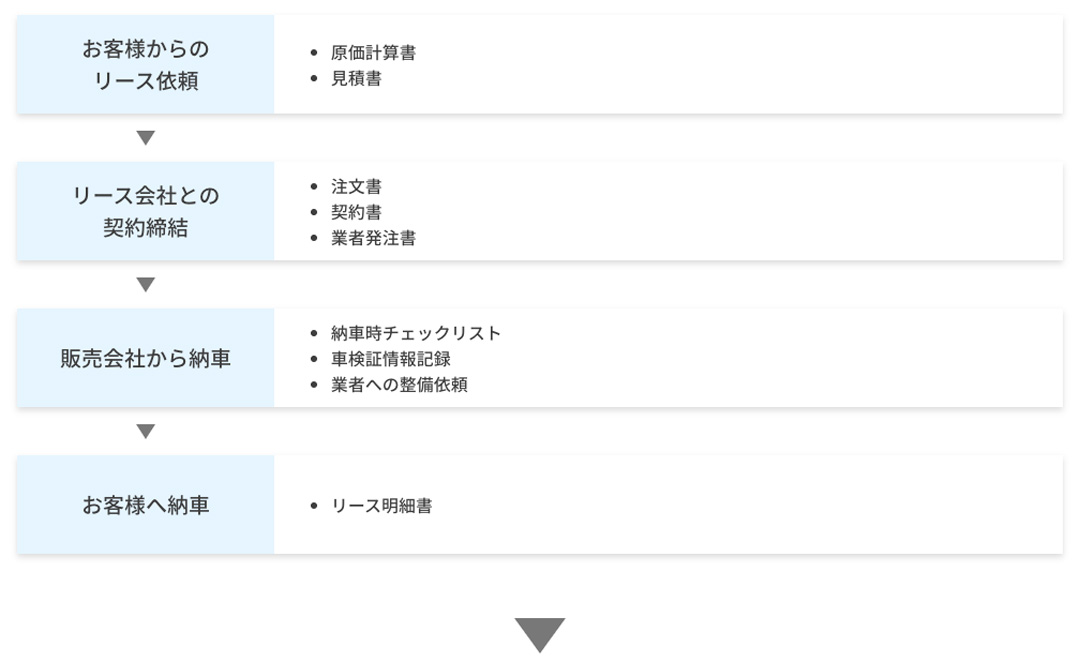Click bullet point next to リース明細書
Viewport: 1080px width, 662px height.
coord(315,506)
